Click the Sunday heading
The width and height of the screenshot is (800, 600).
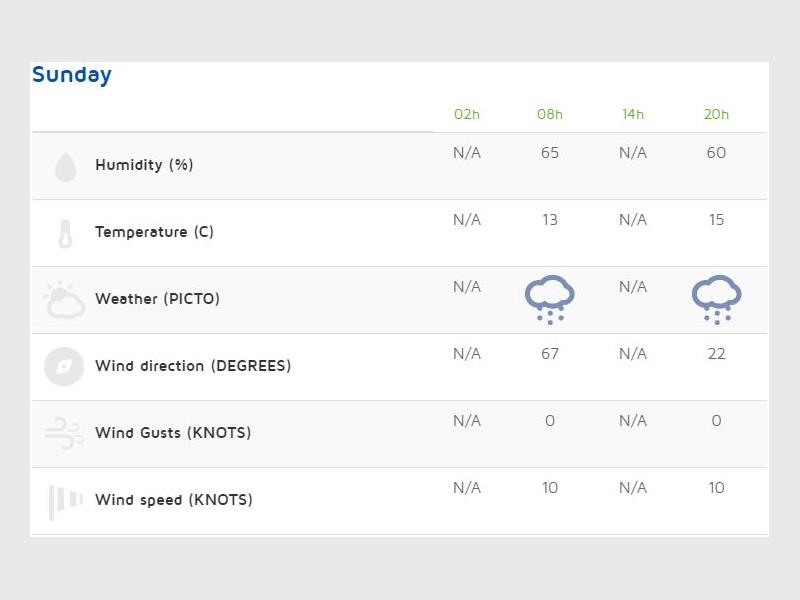(x=72, y=75)
